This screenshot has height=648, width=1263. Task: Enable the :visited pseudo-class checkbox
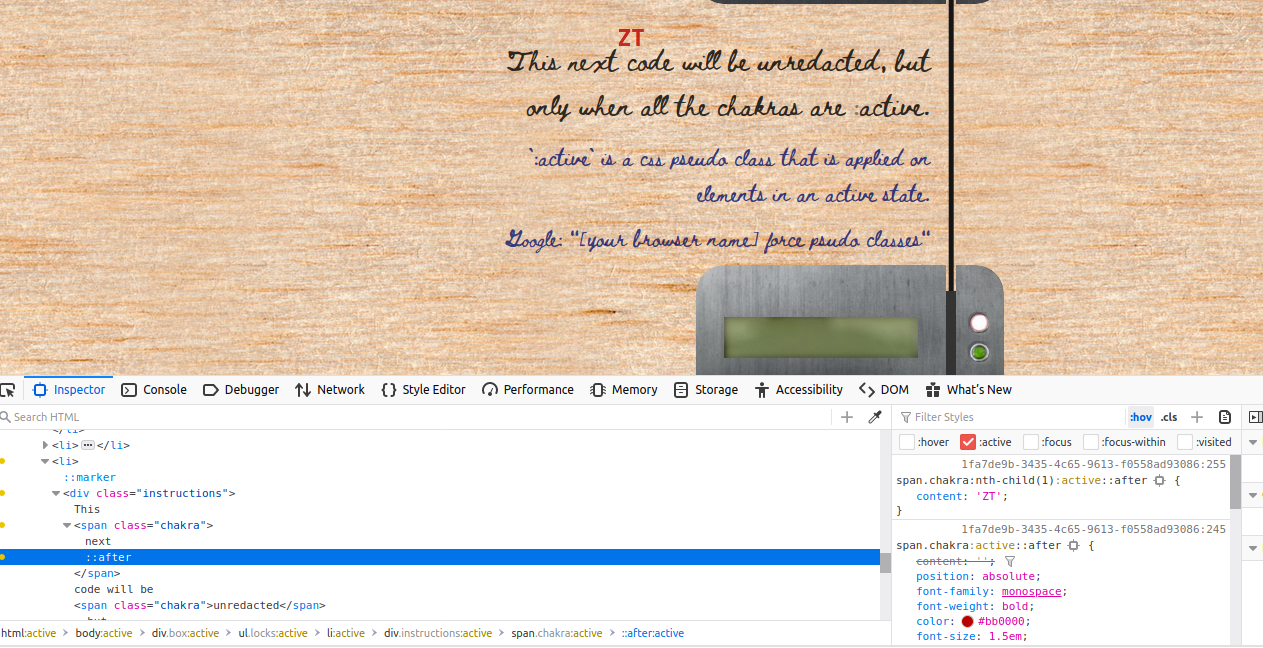click(1185, 442)
